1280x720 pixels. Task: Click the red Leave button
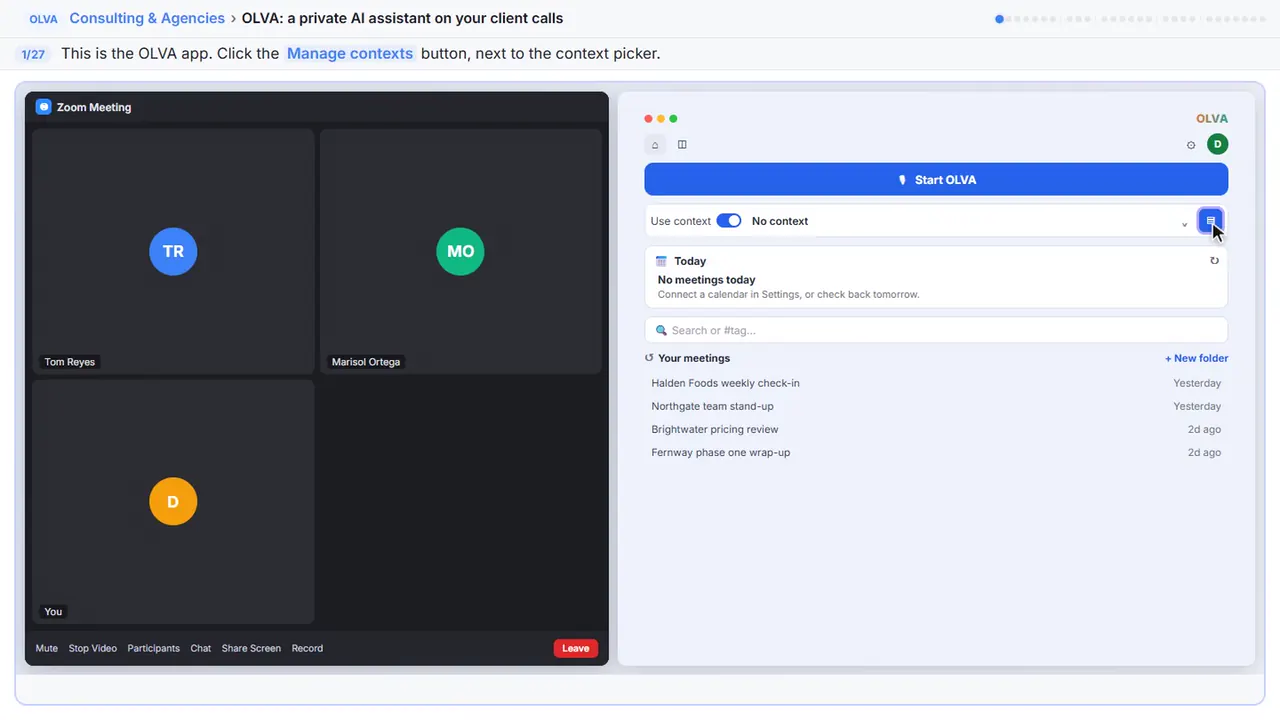(576, 648)
